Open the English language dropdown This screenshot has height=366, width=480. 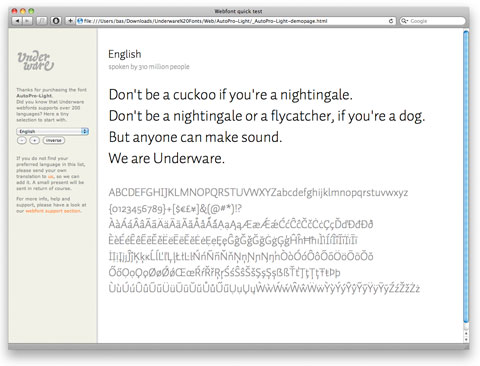click(x=52, y=131)
